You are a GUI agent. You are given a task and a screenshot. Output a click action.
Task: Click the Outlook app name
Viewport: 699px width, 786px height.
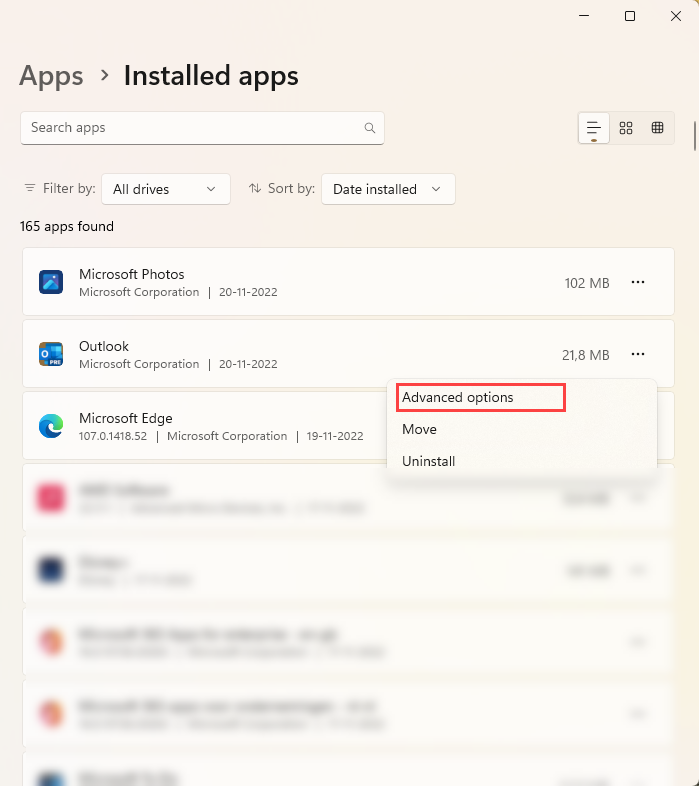(x=104, y=346)
